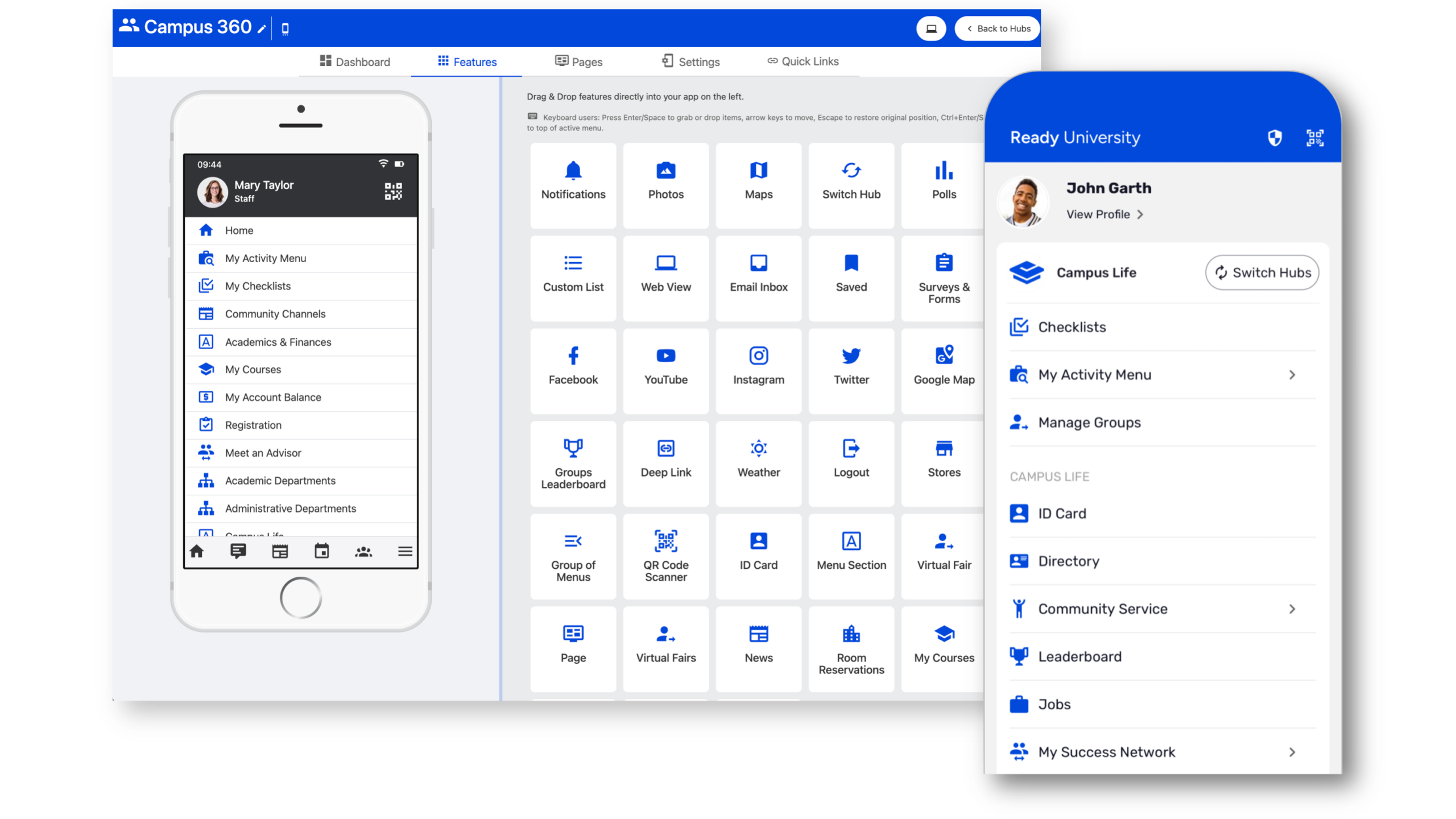This screenshot has height=819, width=1456.
Task: Click the Switch Hub feature tile
Action: click(851, 185)
